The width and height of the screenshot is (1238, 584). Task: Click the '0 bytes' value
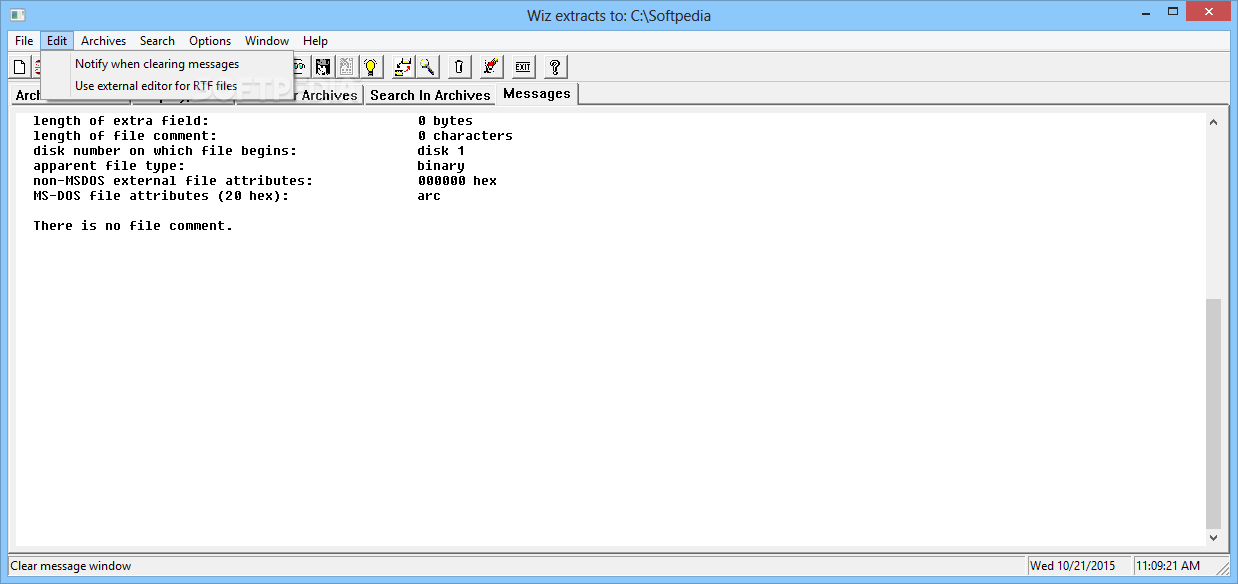445,121
